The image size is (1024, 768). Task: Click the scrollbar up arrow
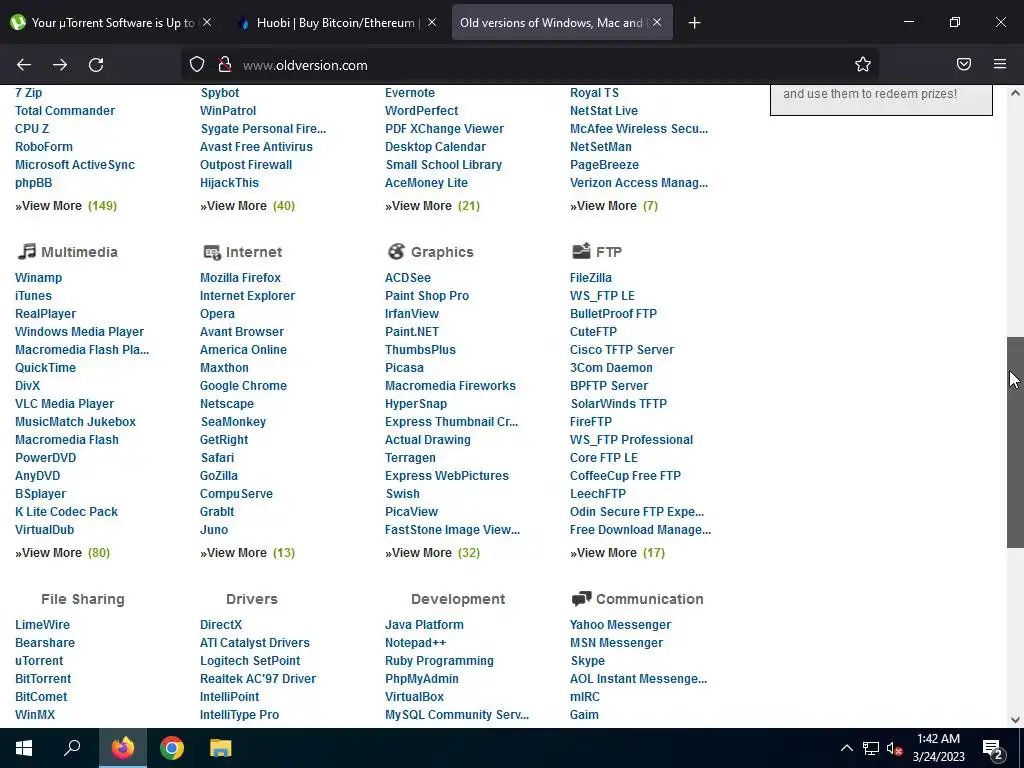(x=1015, y=93)
